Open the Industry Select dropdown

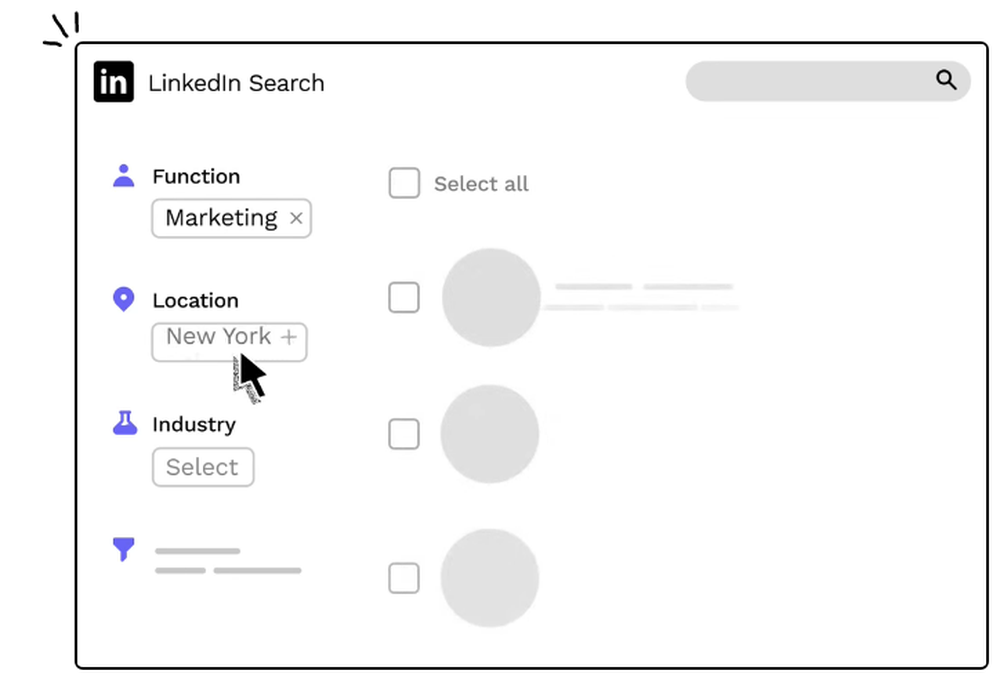pyautogui.click(x=203, y=467)
